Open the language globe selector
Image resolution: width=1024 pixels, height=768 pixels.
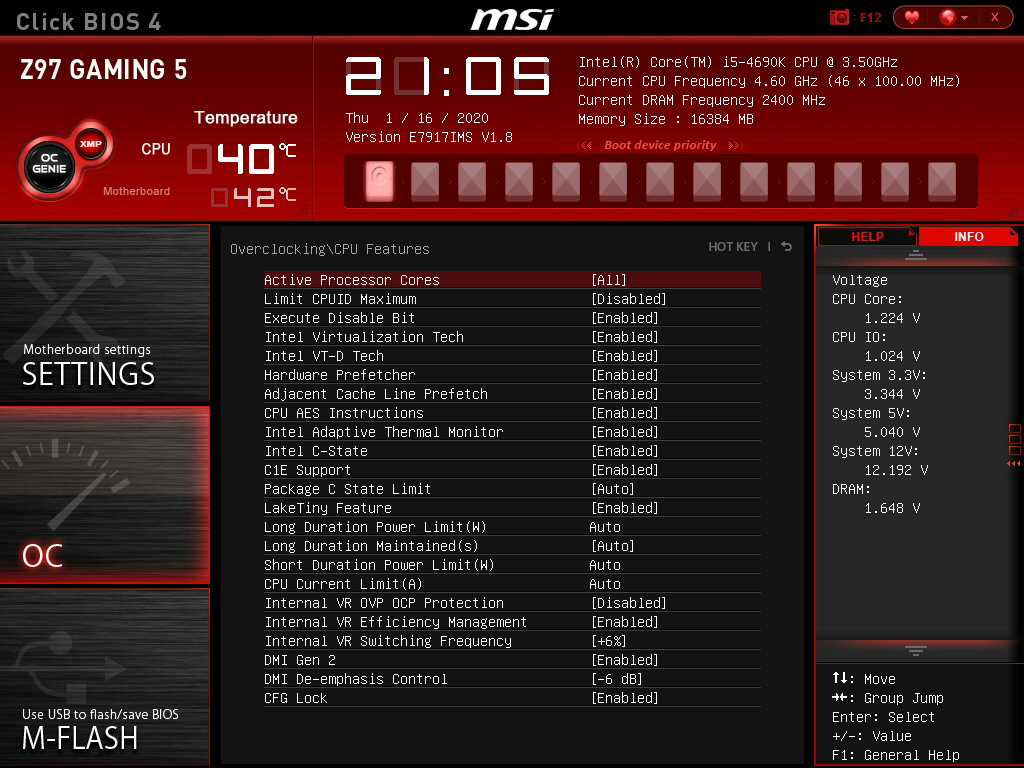pyautogui.click(x=953, y=17)
